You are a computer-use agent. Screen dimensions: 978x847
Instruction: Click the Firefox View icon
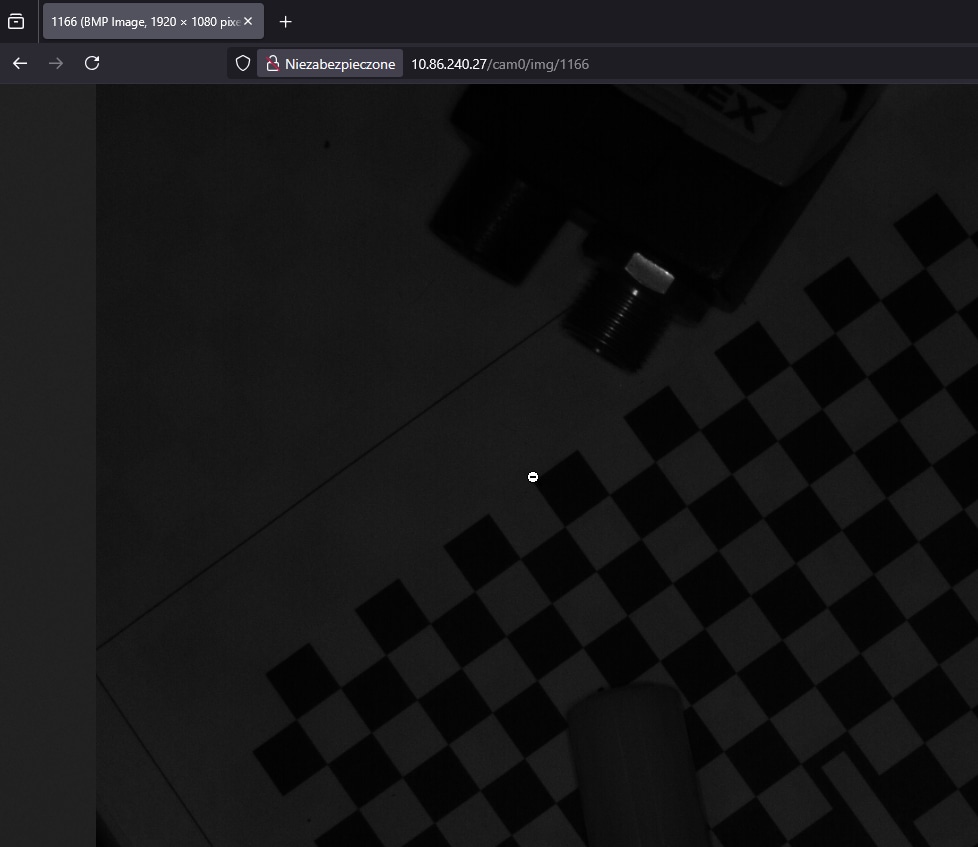[16, 21]
